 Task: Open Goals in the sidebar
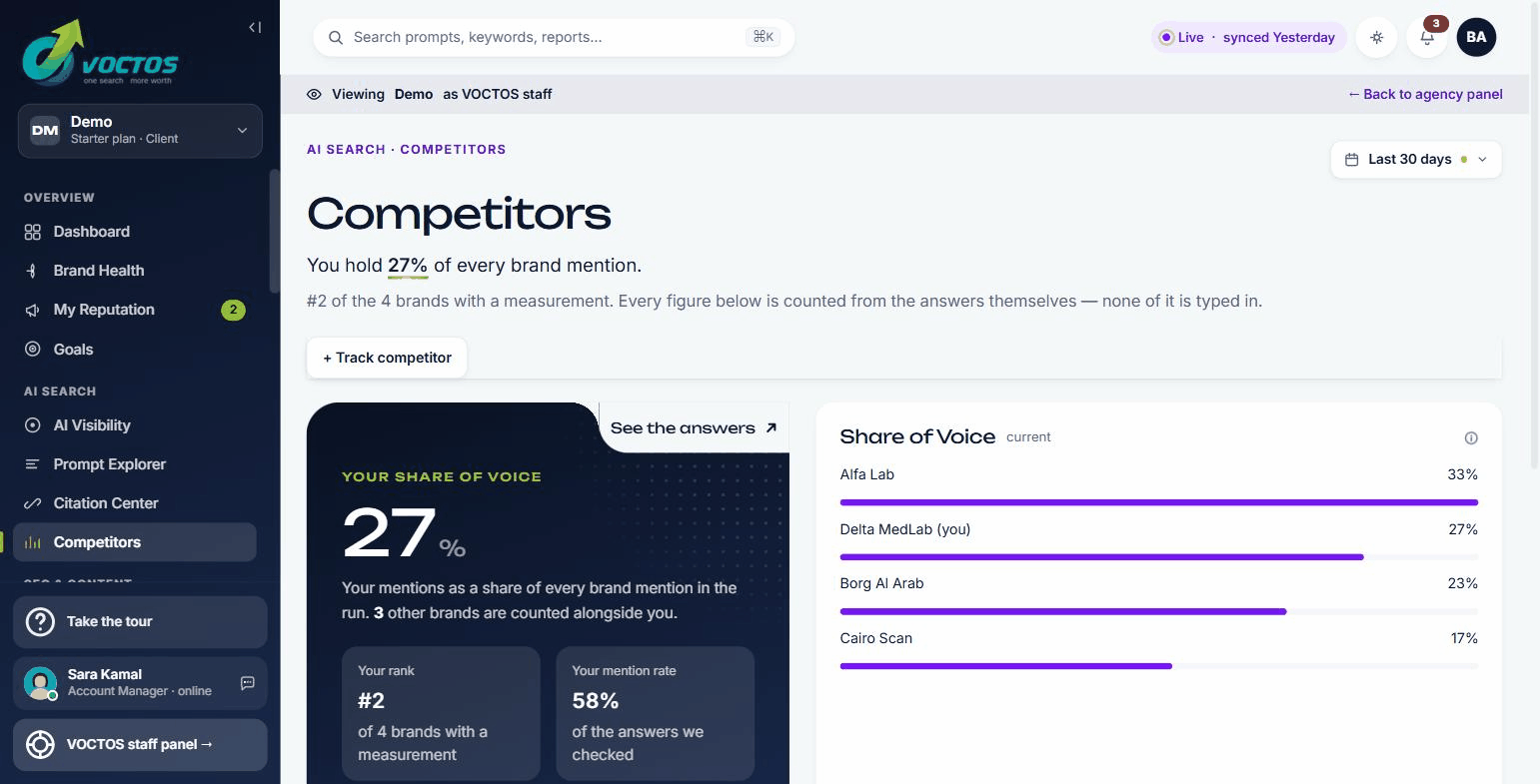135,350
